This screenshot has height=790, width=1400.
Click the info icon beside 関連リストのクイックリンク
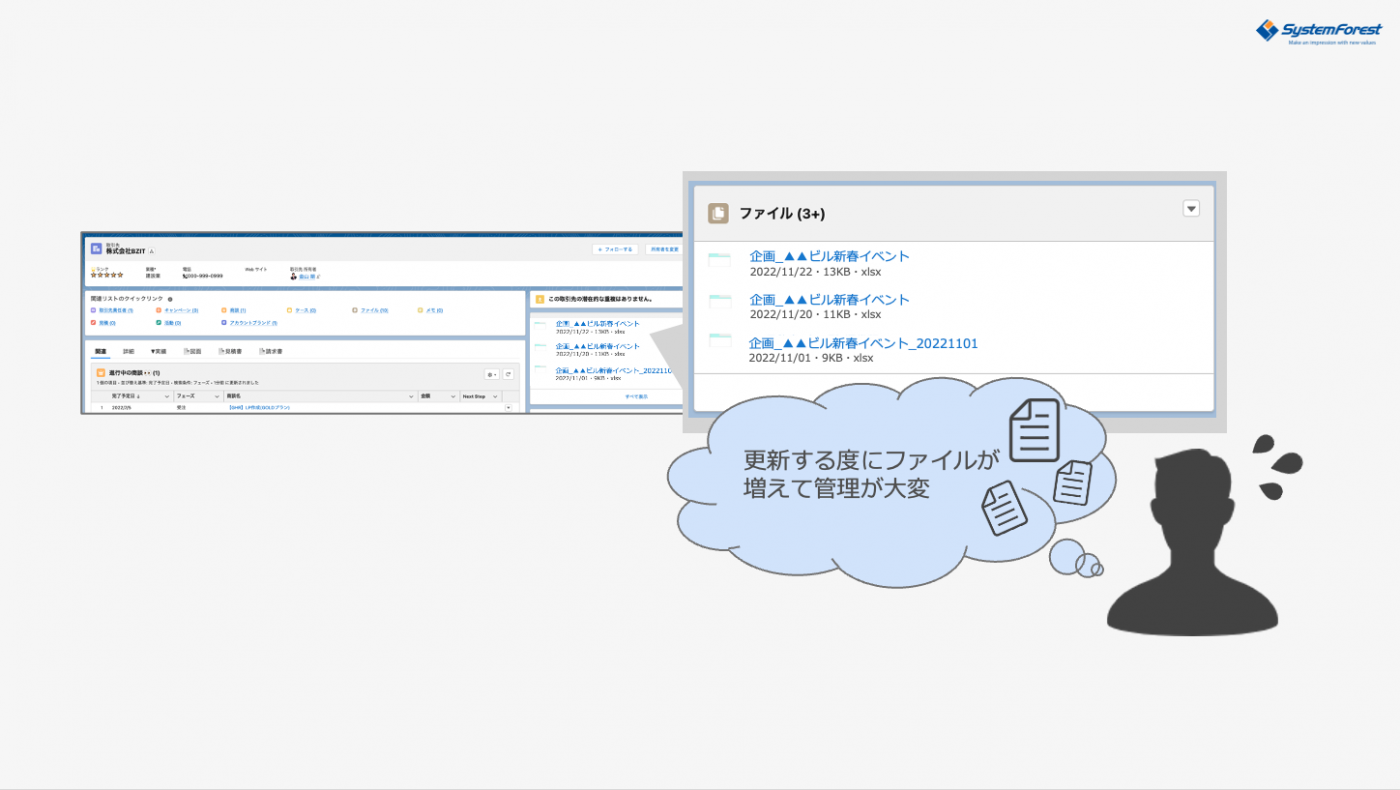point(170,299)
